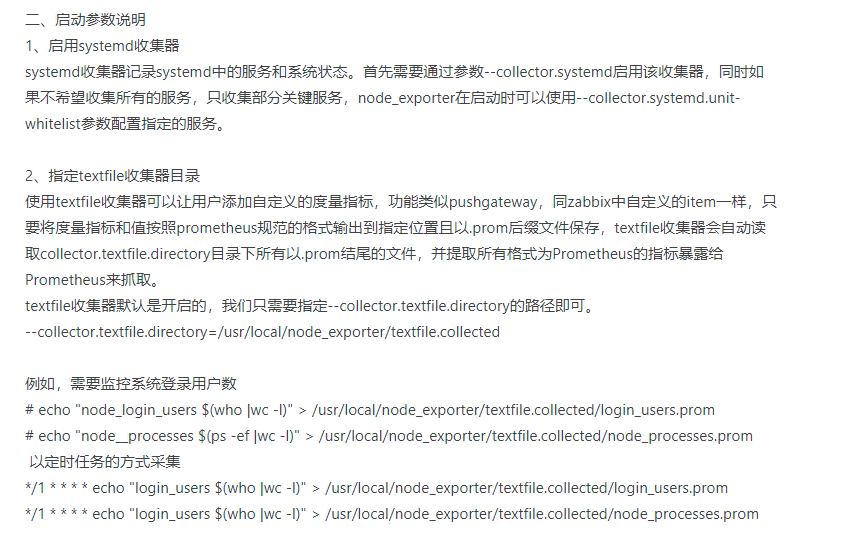This screenshot has height=550, width=849.
Task: Click the text .prom后缀文件保存
Action: 535,228
